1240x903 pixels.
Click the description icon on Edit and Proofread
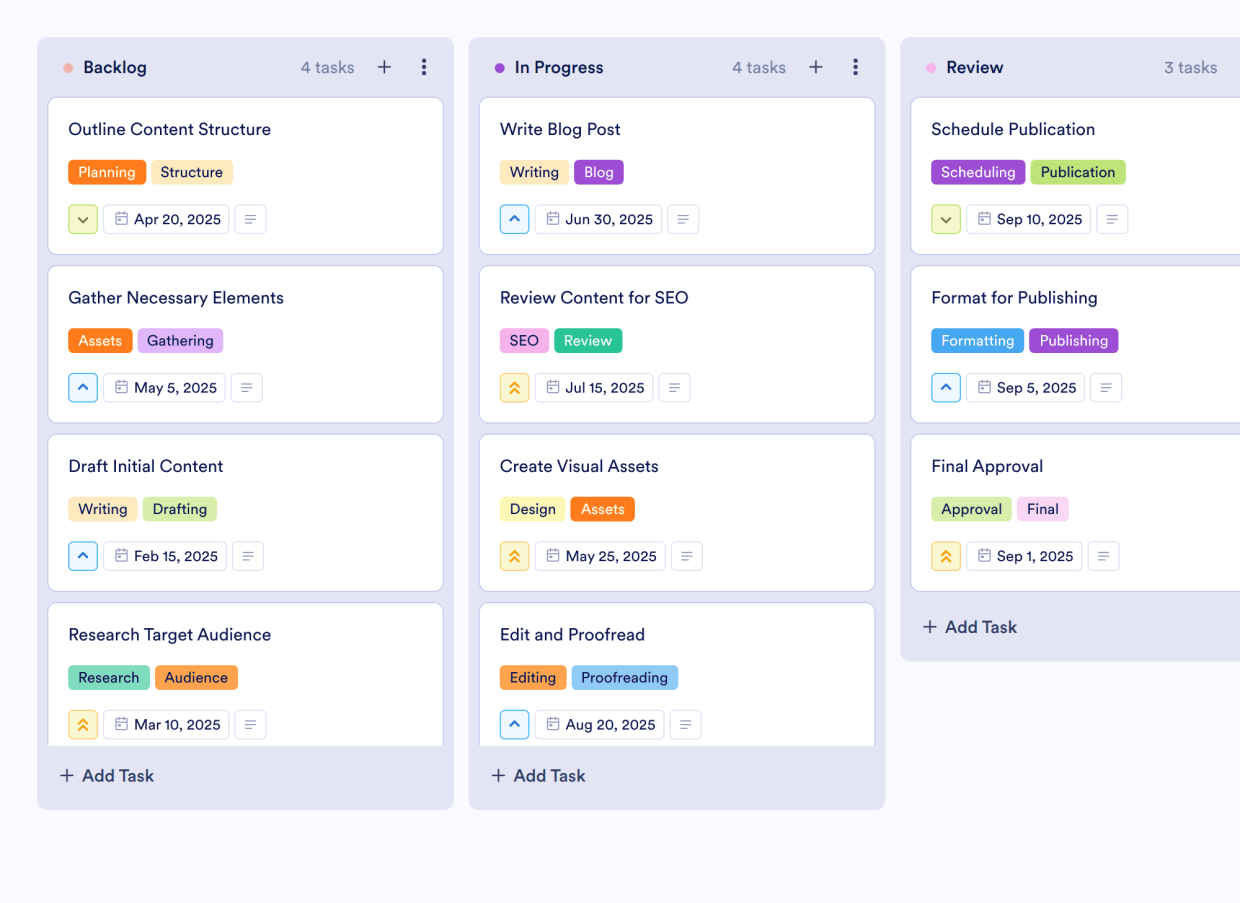click(x=685, y=724)
